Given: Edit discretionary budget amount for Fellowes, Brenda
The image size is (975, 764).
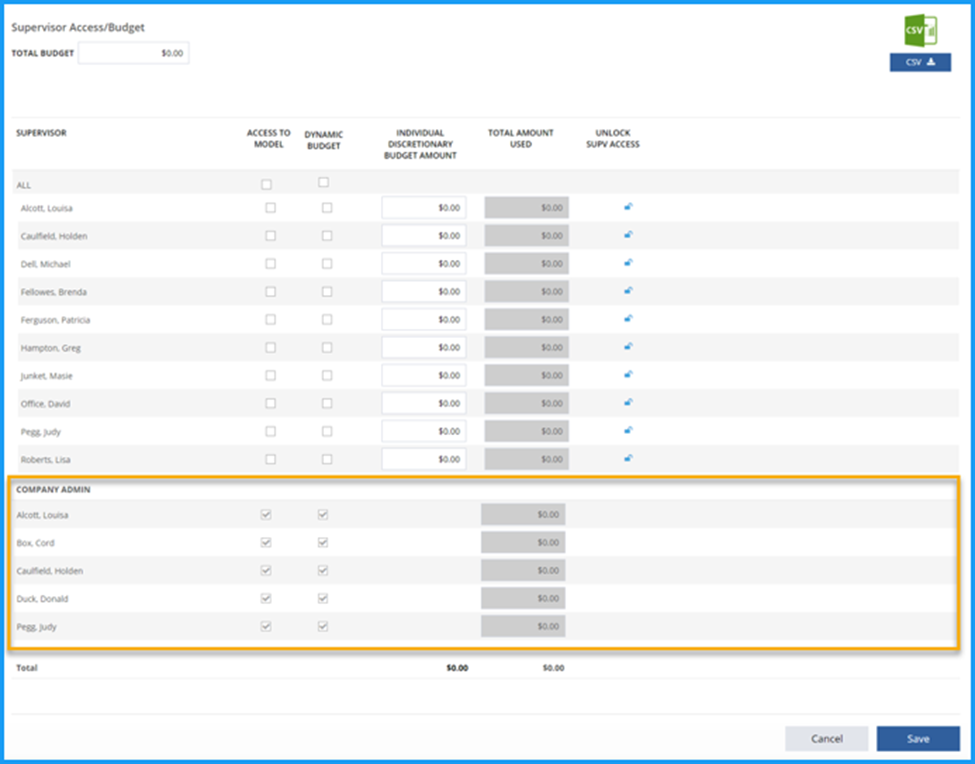Looking at the screenshot, I should 424,292.
